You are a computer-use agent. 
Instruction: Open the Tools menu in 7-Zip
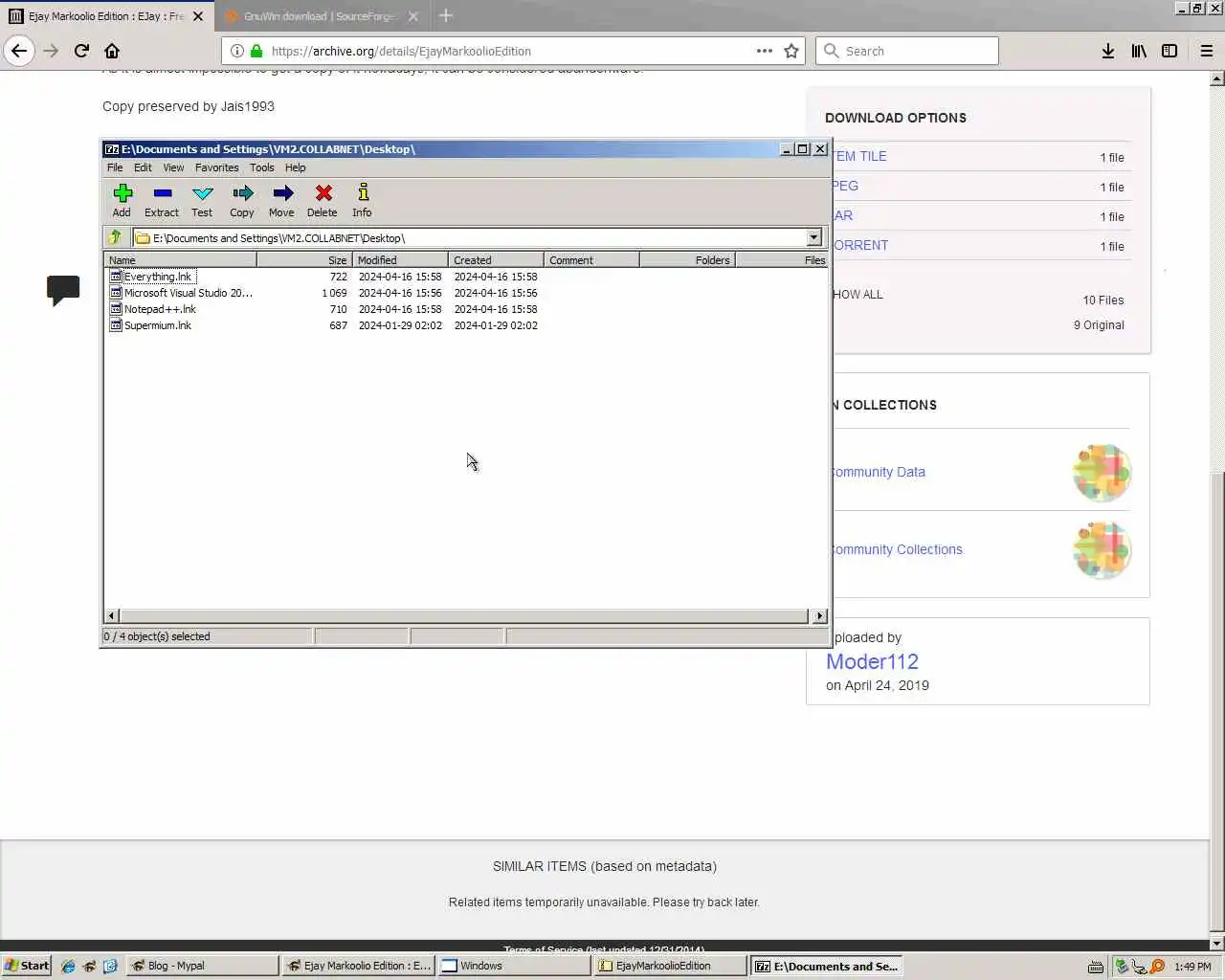(262, 167)
